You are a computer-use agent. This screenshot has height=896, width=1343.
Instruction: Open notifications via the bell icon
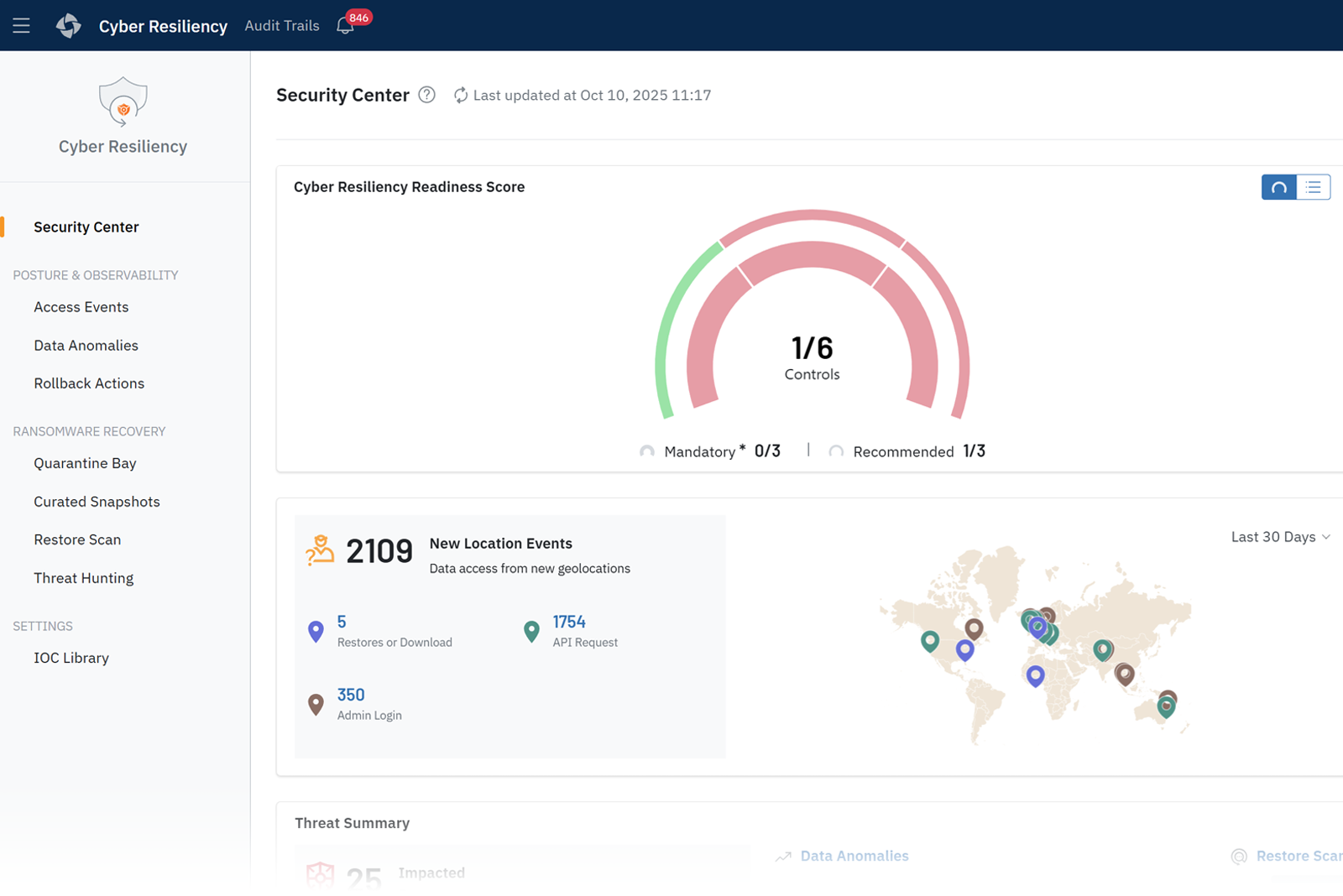point(344,26)
